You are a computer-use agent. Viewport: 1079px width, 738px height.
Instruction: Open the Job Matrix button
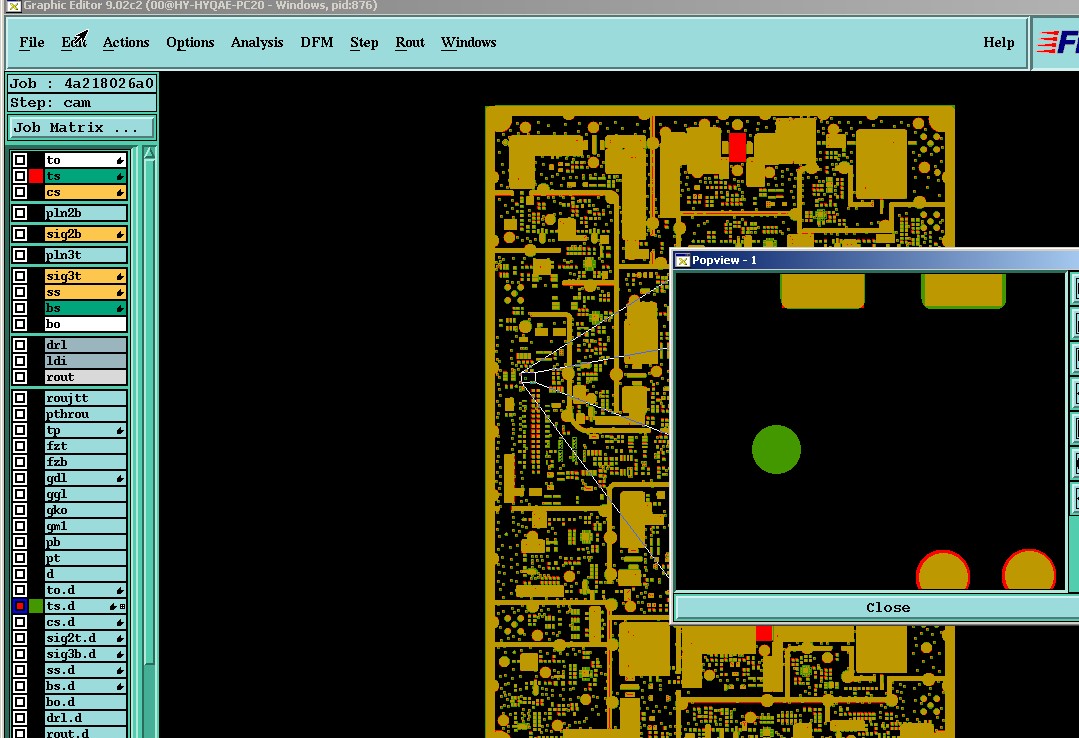pos(81,128)
